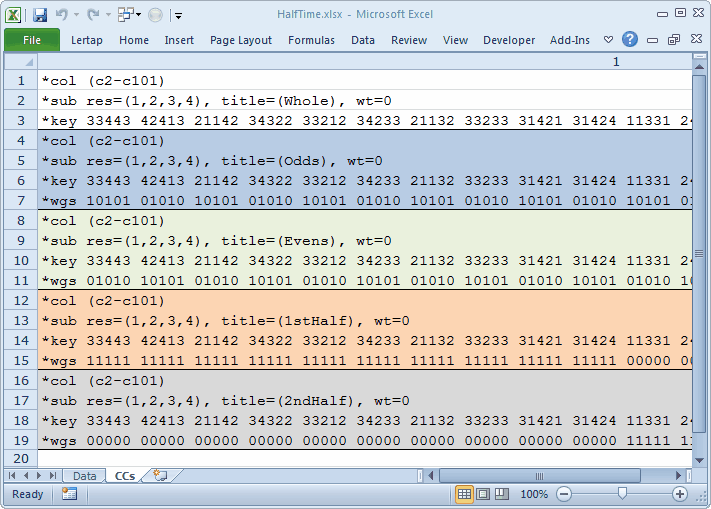Open the Formulas ribbon tab
The image size is (711, 509).
click(311, 40)
